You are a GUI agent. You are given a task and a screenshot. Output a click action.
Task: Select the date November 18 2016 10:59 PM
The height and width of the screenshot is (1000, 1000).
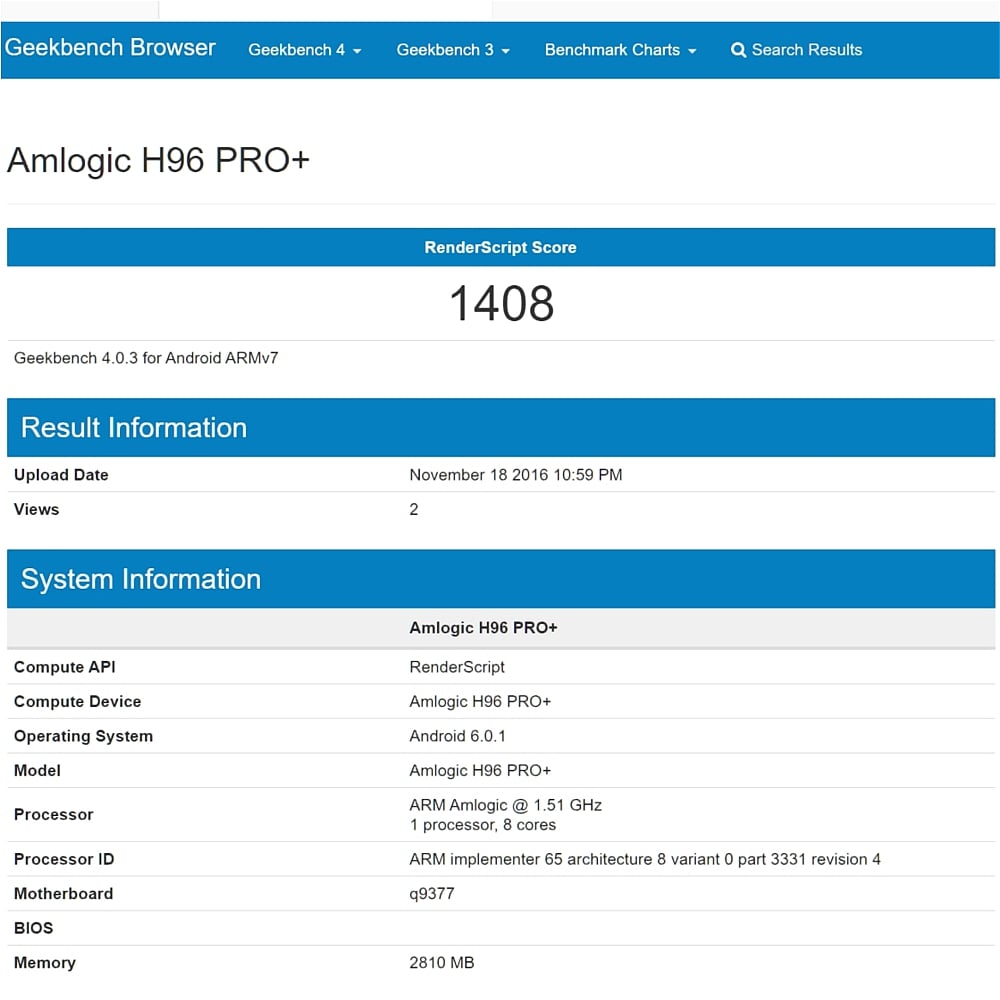[515, 475]
